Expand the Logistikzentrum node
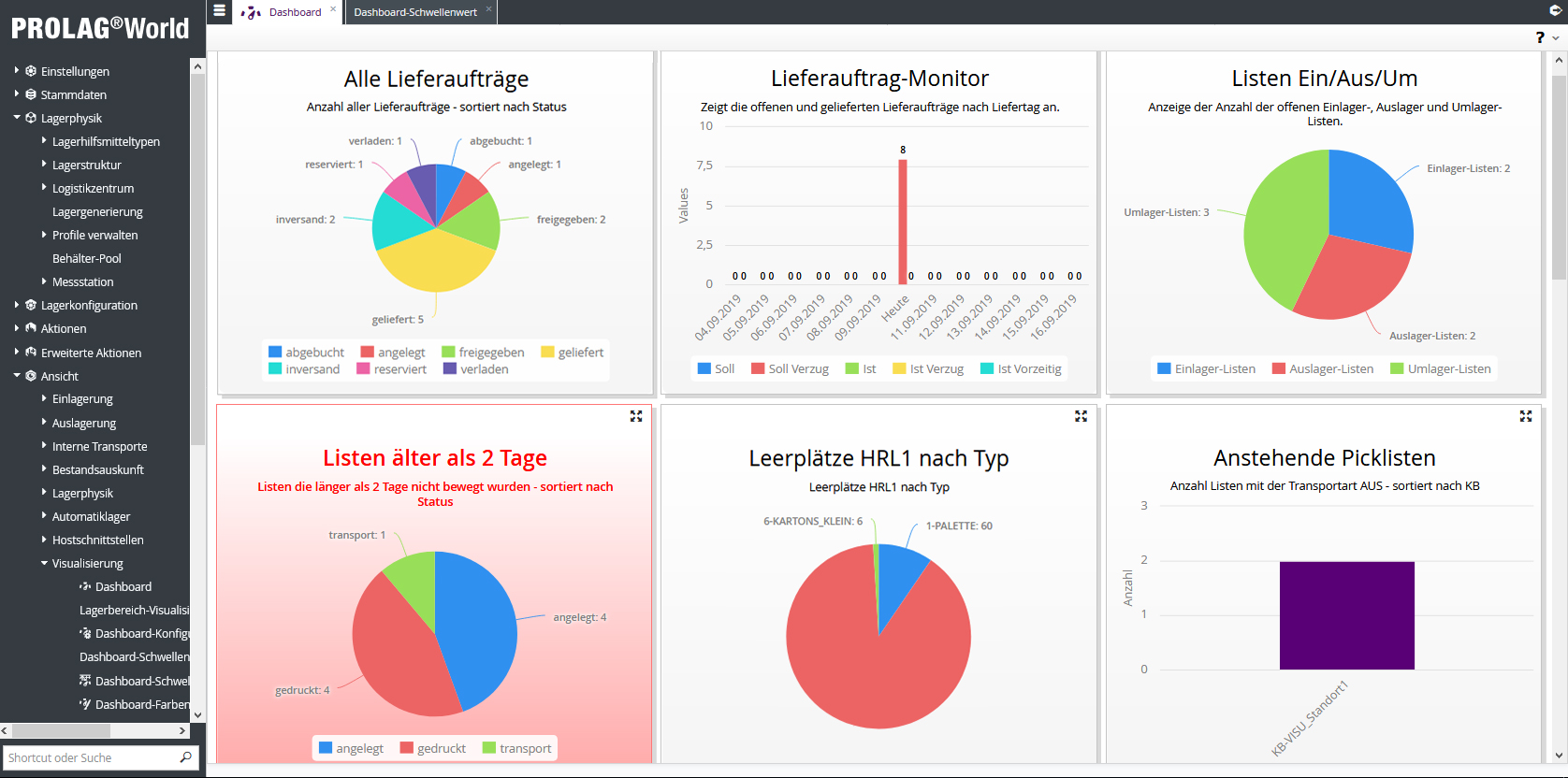The image size is (1568, 778). coord(44,187)
